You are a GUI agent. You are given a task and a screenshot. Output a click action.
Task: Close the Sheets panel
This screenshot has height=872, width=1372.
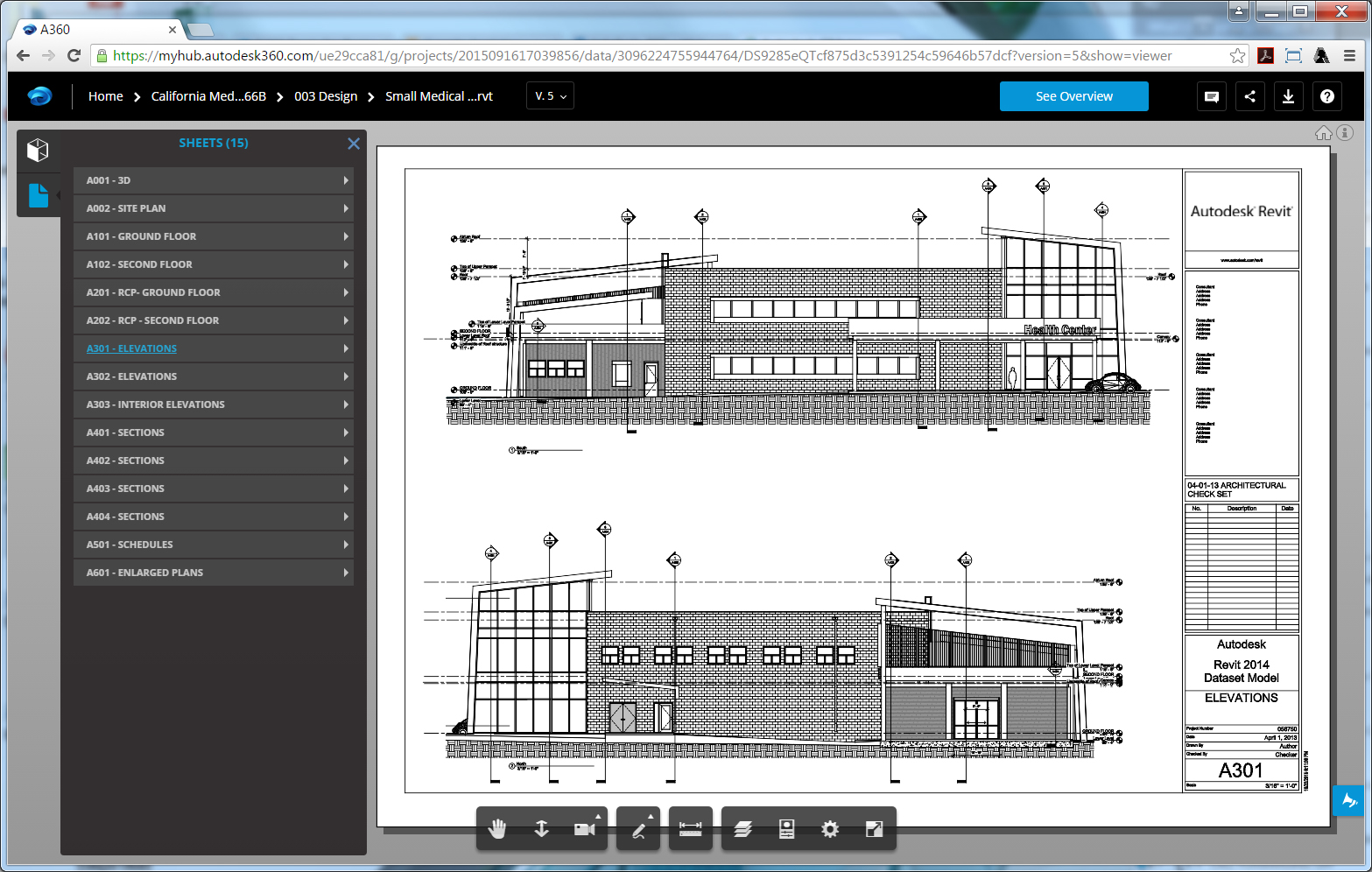point(354,144)
